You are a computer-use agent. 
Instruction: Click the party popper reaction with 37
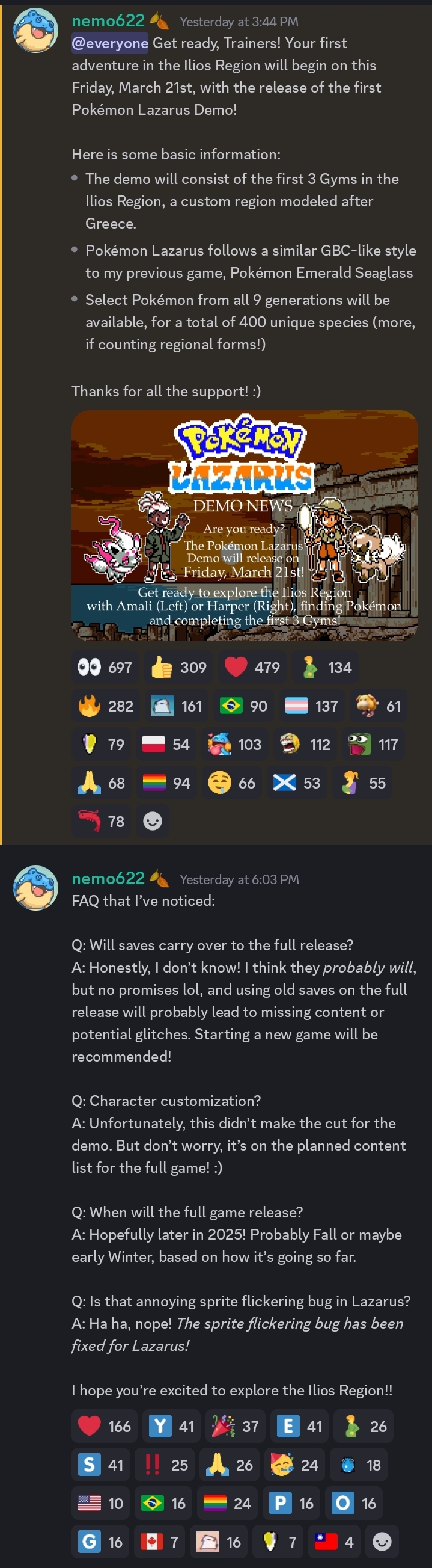pos(236,1425)
